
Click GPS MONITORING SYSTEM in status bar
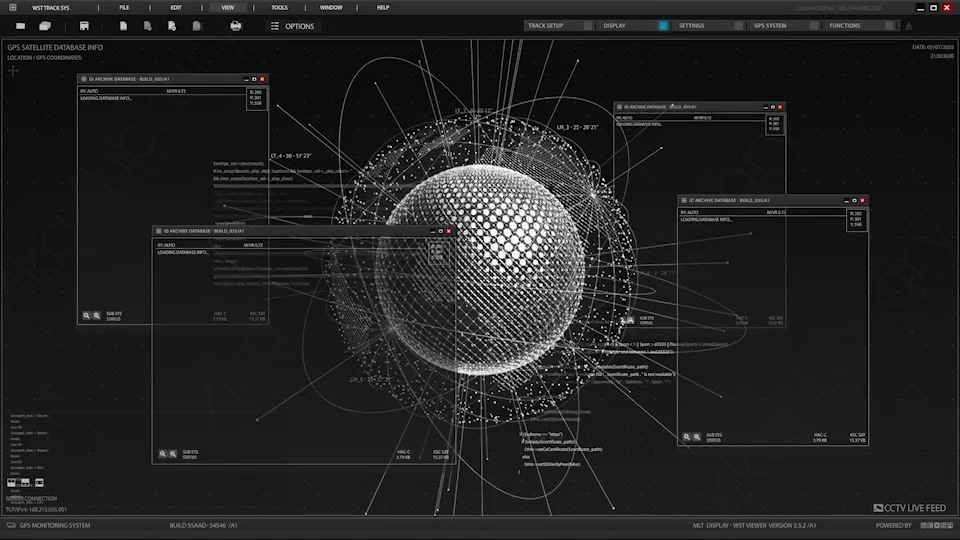pyautogui.click(x=54, y=525)
